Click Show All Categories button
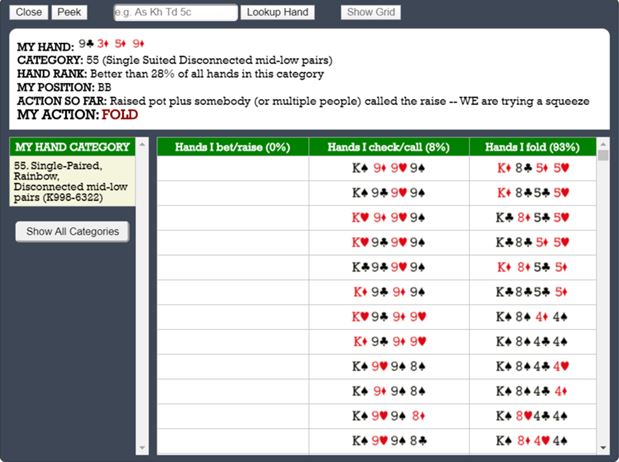619x462 pixels. (72, 231)
